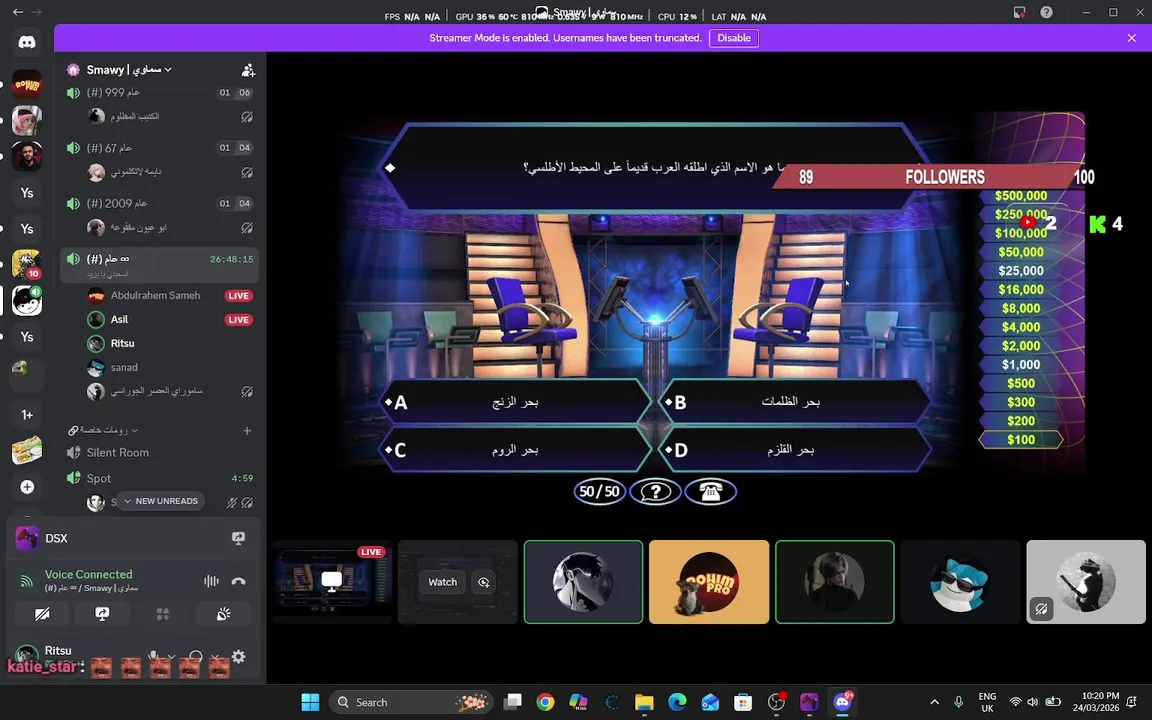Click the Voice Connected status text

click(88, 575)
